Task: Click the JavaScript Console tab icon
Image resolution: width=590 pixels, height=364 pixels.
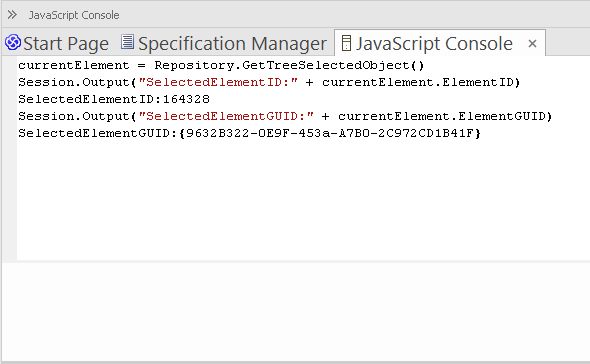Action: [346, 43]
